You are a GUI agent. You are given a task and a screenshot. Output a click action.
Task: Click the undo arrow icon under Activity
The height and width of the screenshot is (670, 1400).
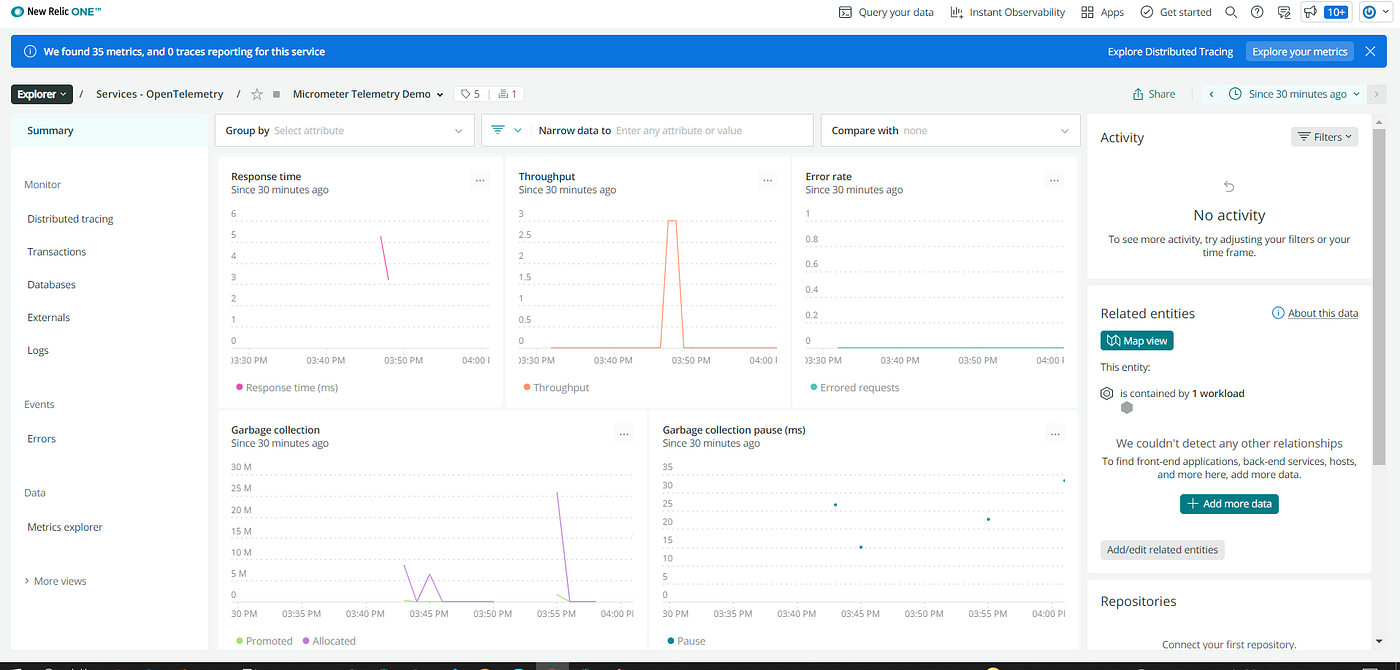pyautogui.click(x=1229, y=186)
